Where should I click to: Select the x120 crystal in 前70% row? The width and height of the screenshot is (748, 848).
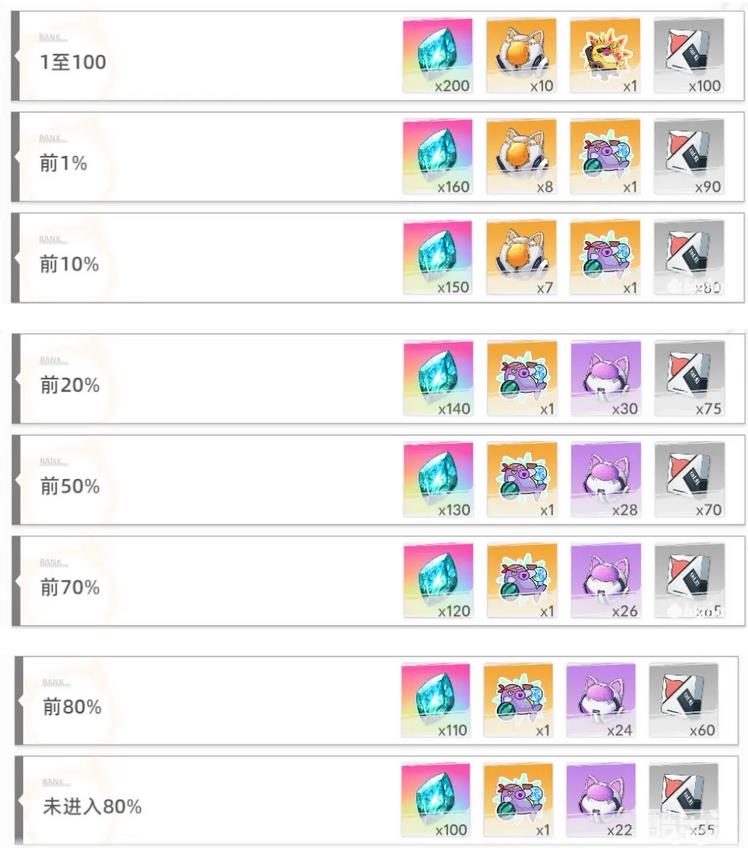(x=439, y=581)
